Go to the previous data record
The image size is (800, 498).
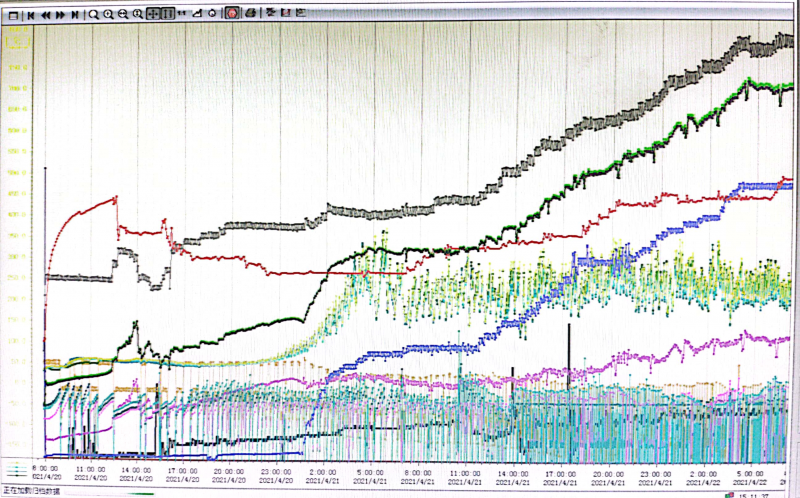pos(46,14)
